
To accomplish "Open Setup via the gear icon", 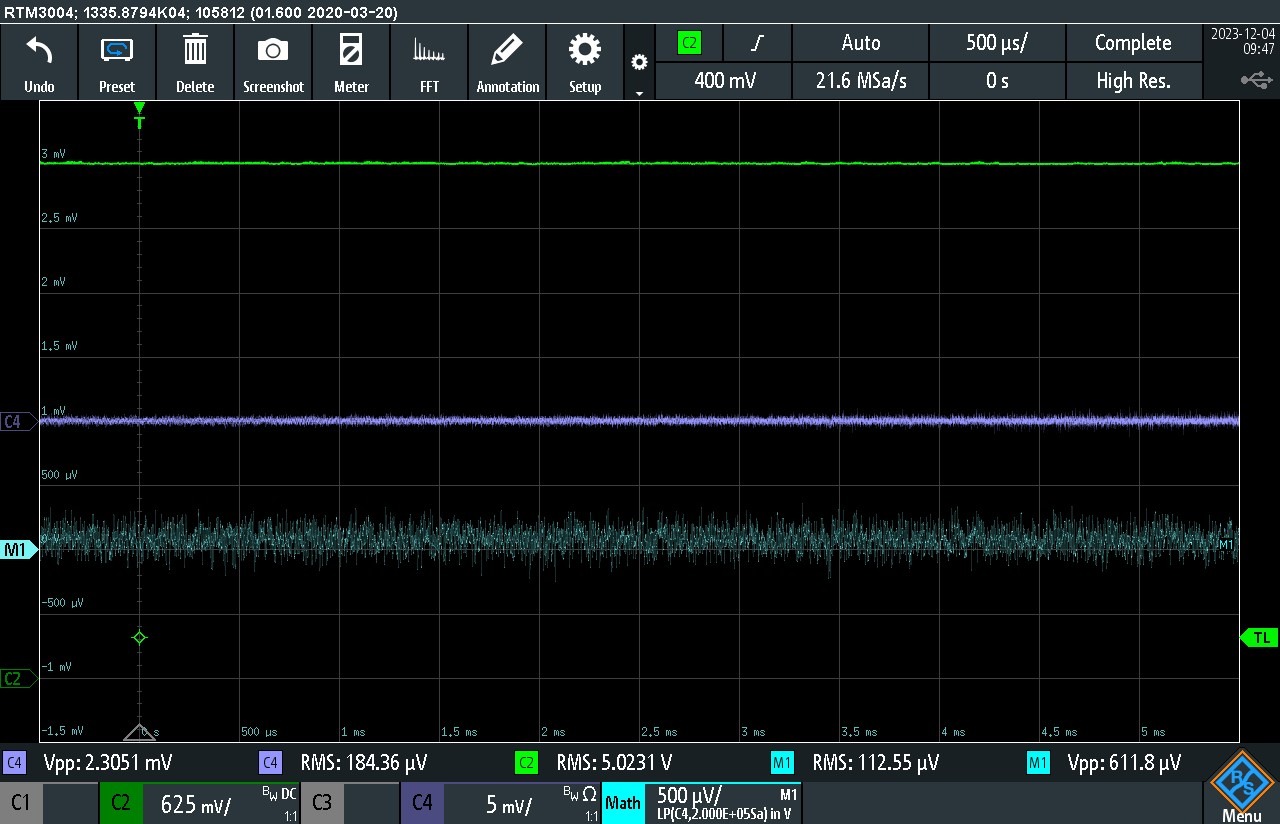I will [x=585, y=62].
